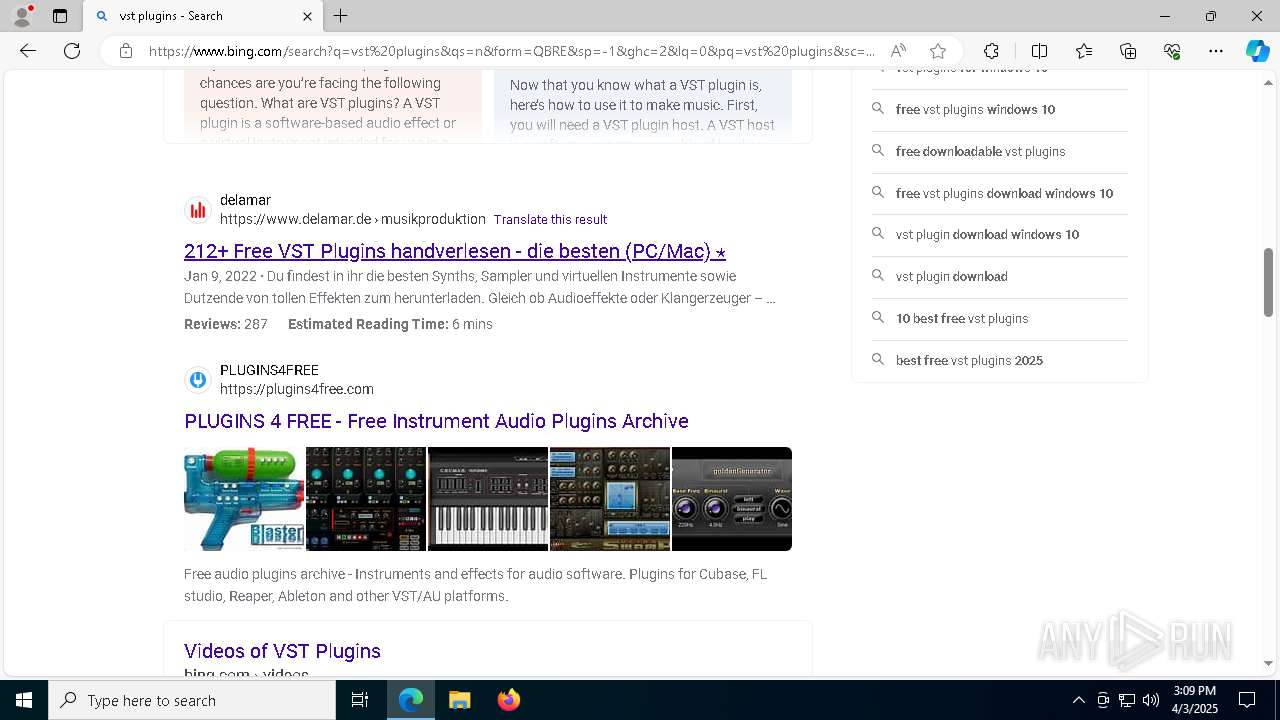Open the Windows Start menu
1280x720 pixels.
[x=24, y=700]
